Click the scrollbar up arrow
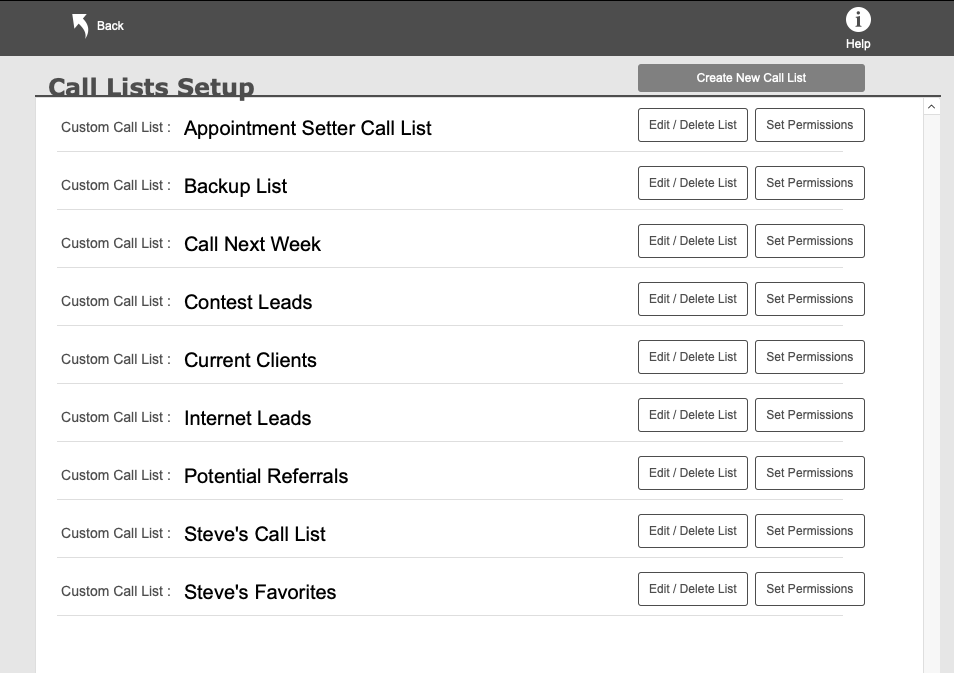 tap(931, 106)
